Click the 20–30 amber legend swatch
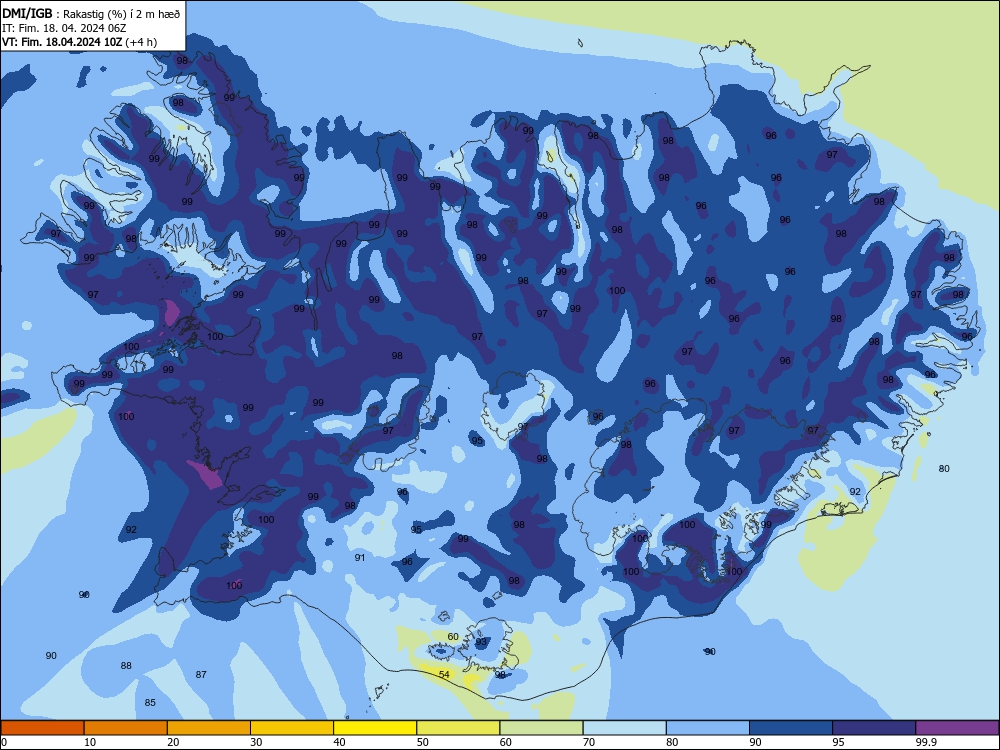Image resolution: width=1000 pixels, height=750 pixels. (209, 728)
